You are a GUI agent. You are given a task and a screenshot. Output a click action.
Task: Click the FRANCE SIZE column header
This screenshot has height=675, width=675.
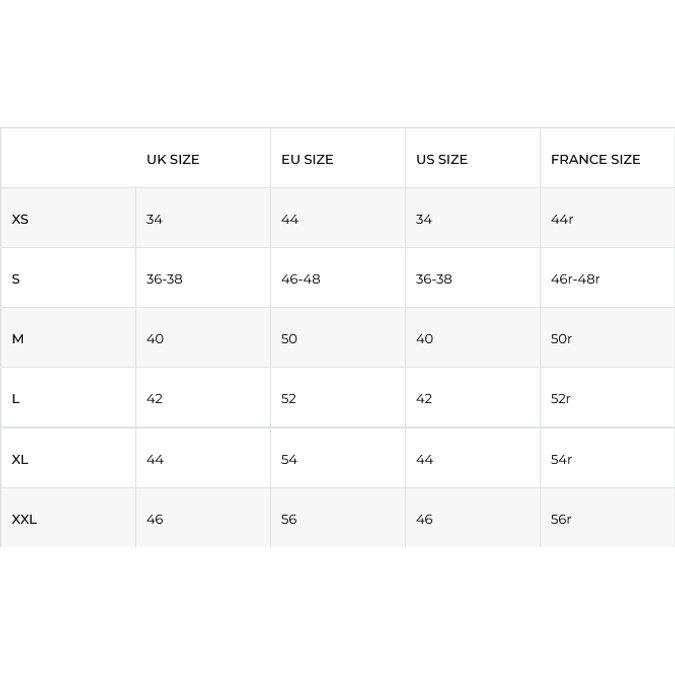click(595, 159)
